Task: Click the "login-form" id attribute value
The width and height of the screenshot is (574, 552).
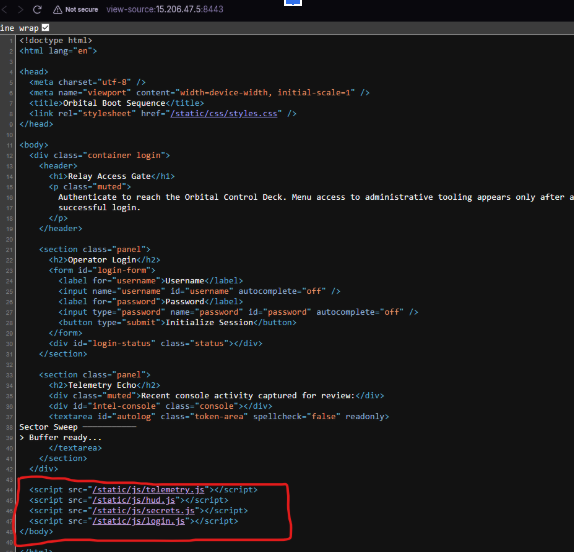Action: point(122,270)
